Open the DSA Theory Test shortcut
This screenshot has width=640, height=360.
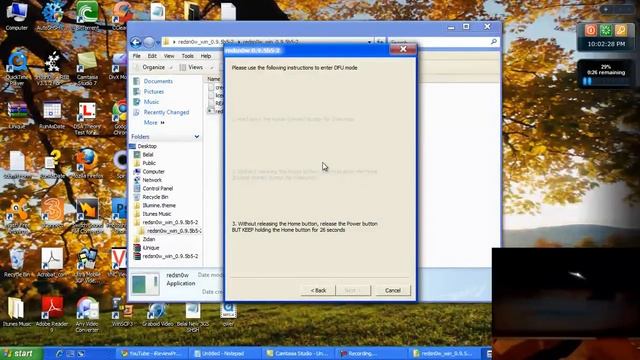(87, 118)
